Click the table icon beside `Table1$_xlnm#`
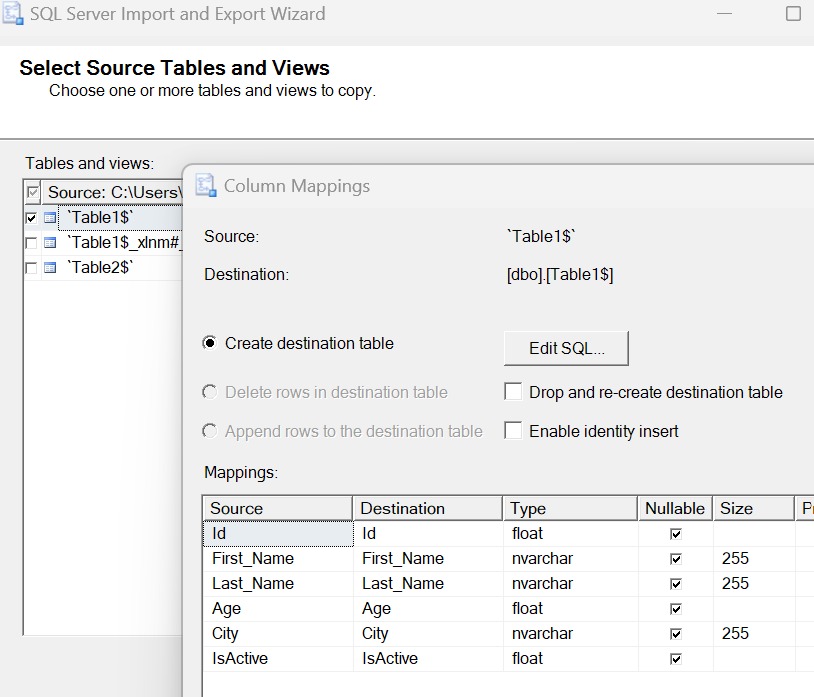 tap(50, 243)
